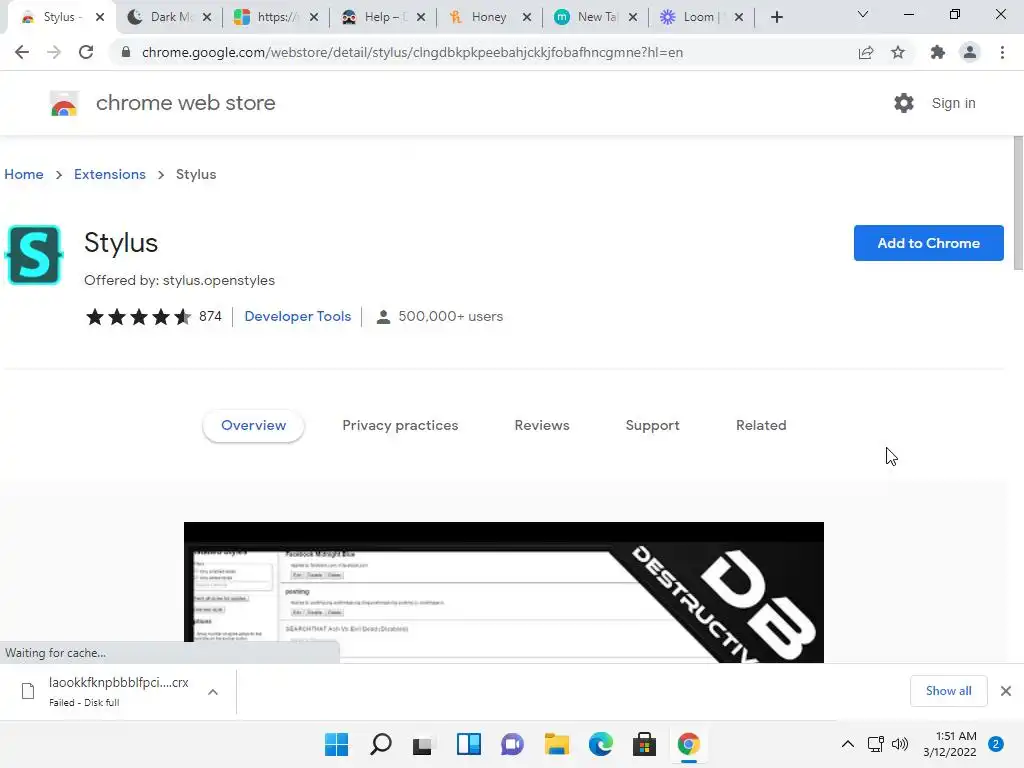Close the Honey tab
The image size is (1024, 768).
coord(527,18)
